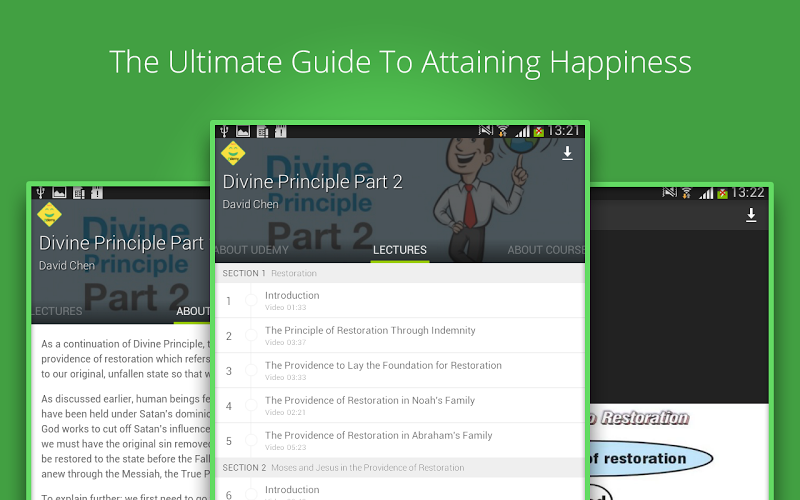Open The Principle of Restoration Through Indemnity

tap(400, 335)
